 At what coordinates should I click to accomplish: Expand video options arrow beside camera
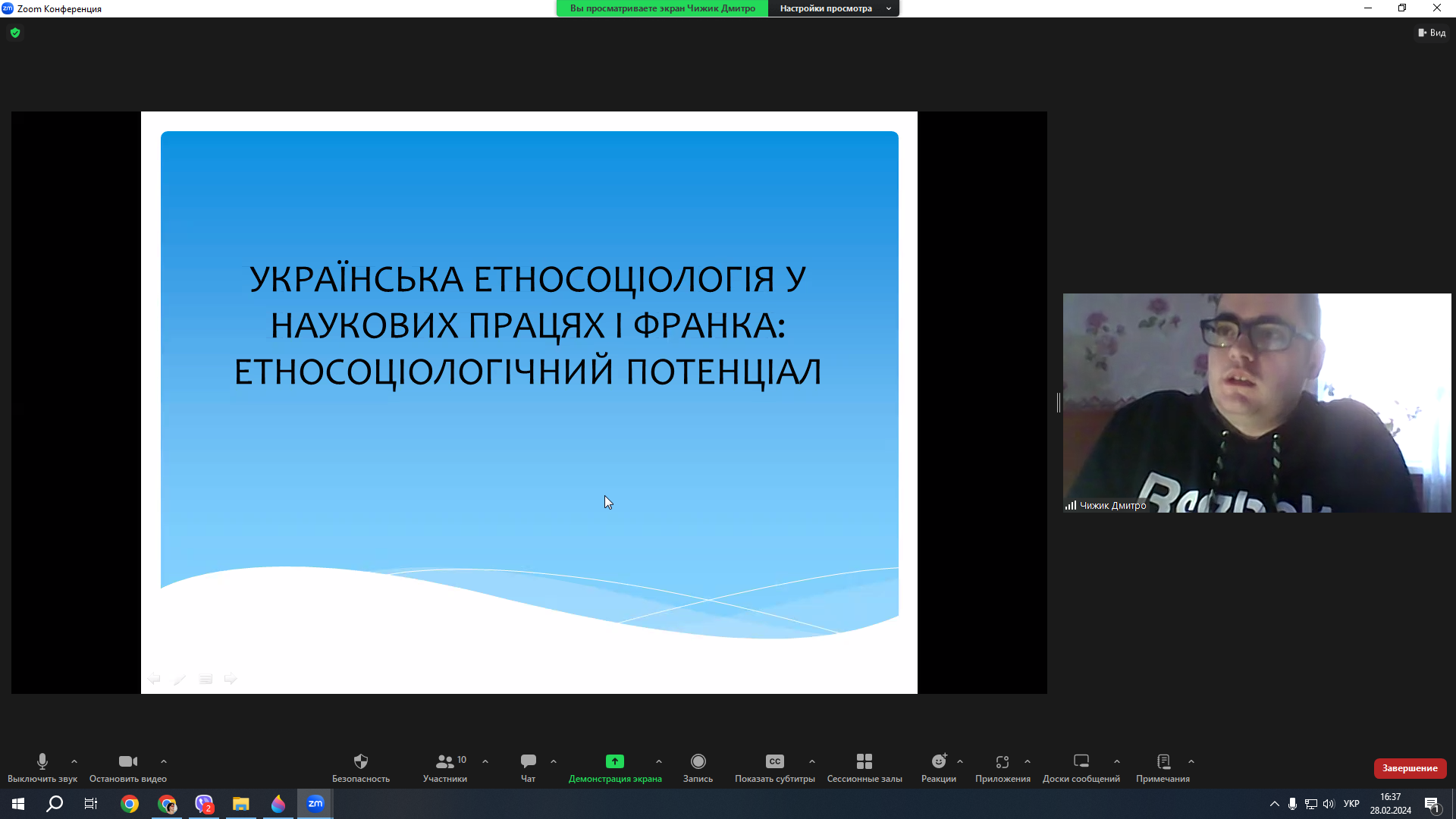[x=164, y=761]
